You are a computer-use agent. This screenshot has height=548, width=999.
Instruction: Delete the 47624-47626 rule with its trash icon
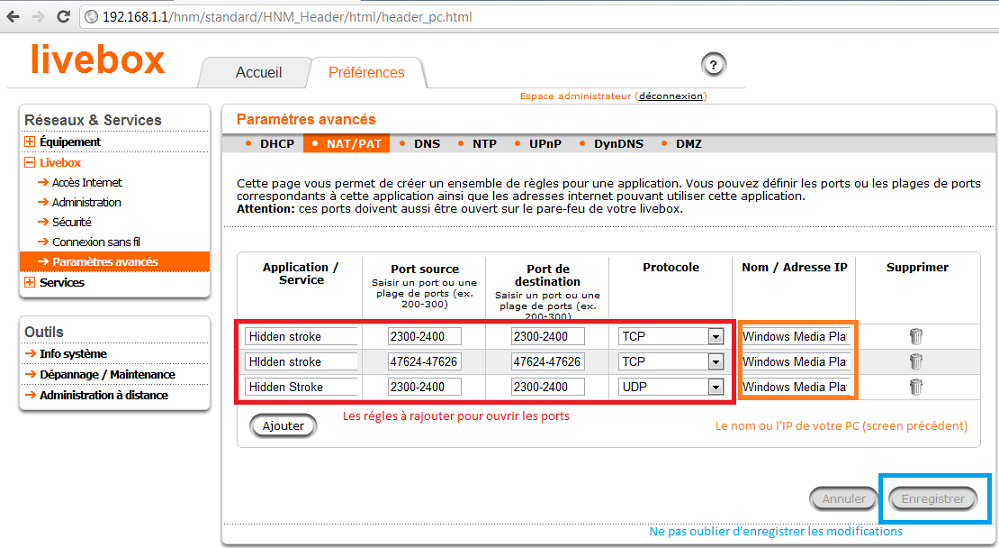(x=916, y=361)
